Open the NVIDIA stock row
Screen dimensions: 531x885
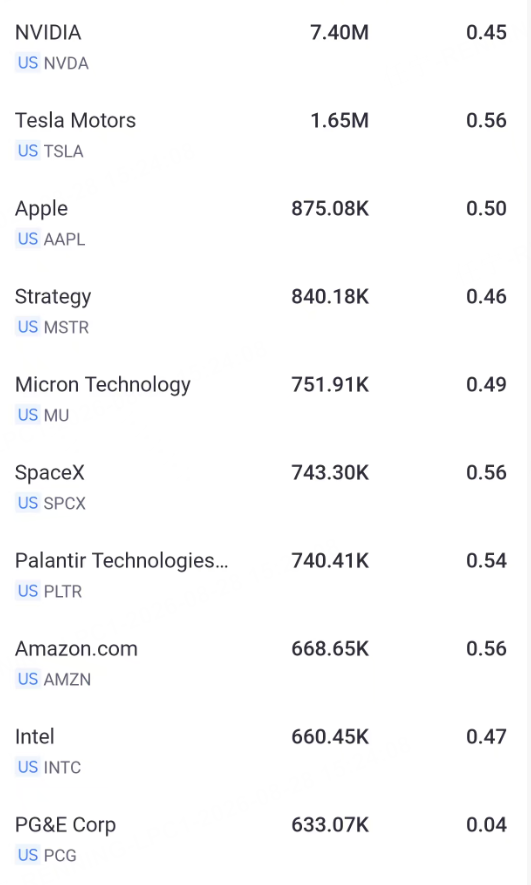click(265, 47)
